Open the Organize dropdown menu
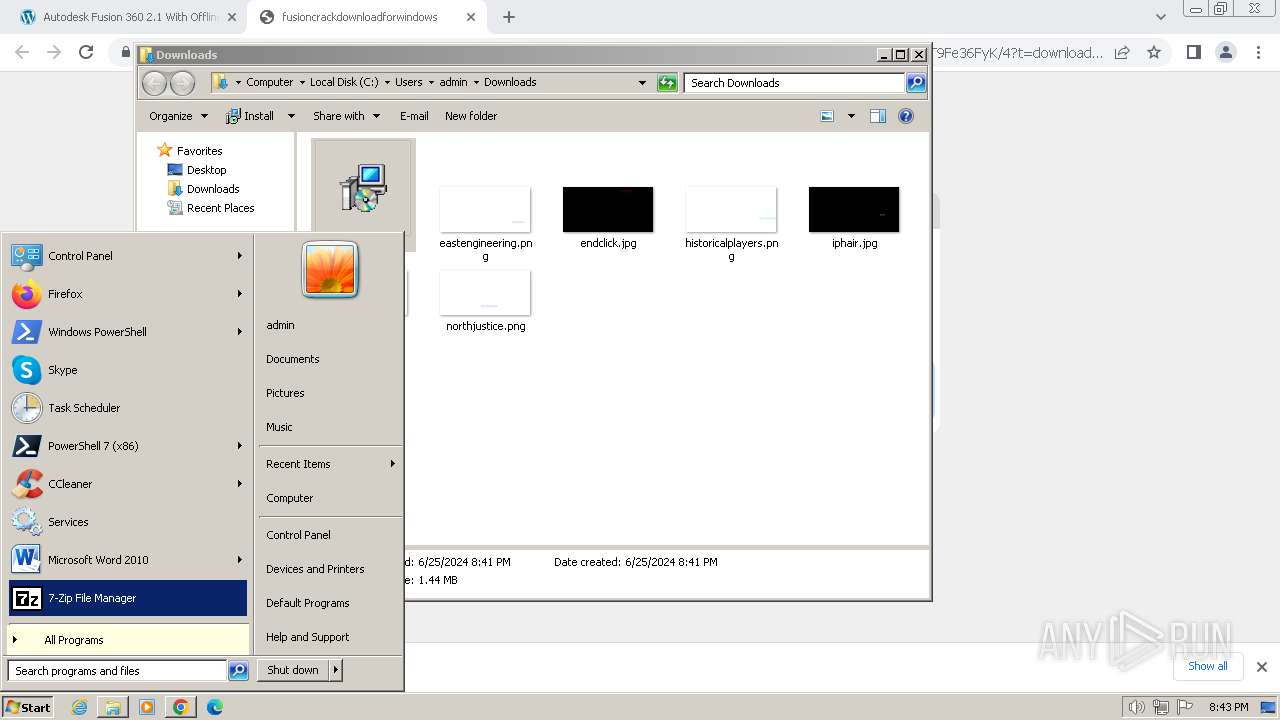The height and width of the screenshot is (720, 1280). tap(178, 116)
